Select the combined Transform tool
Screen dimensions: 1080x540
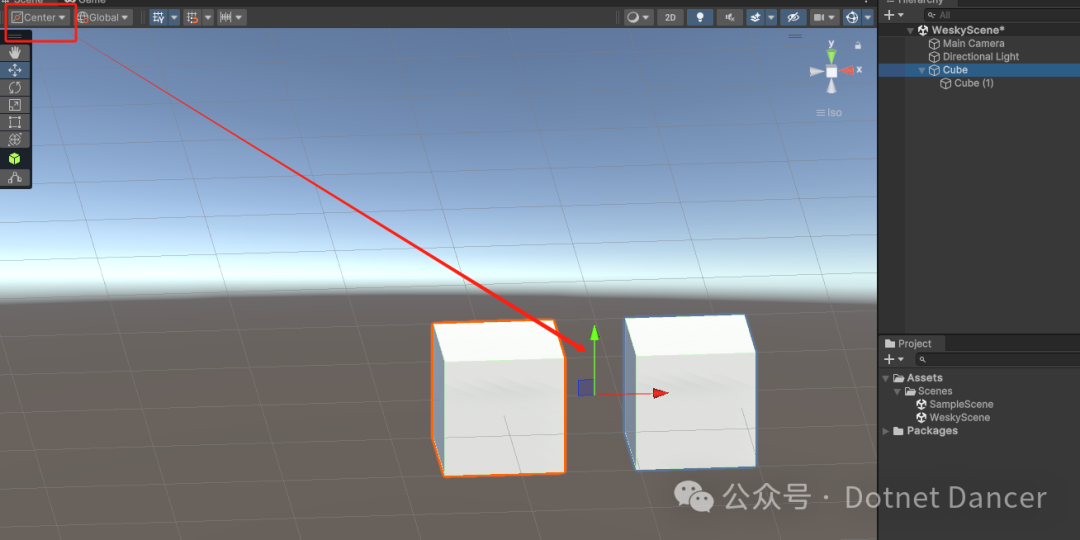pyautogui.click(x=14, y=140)
